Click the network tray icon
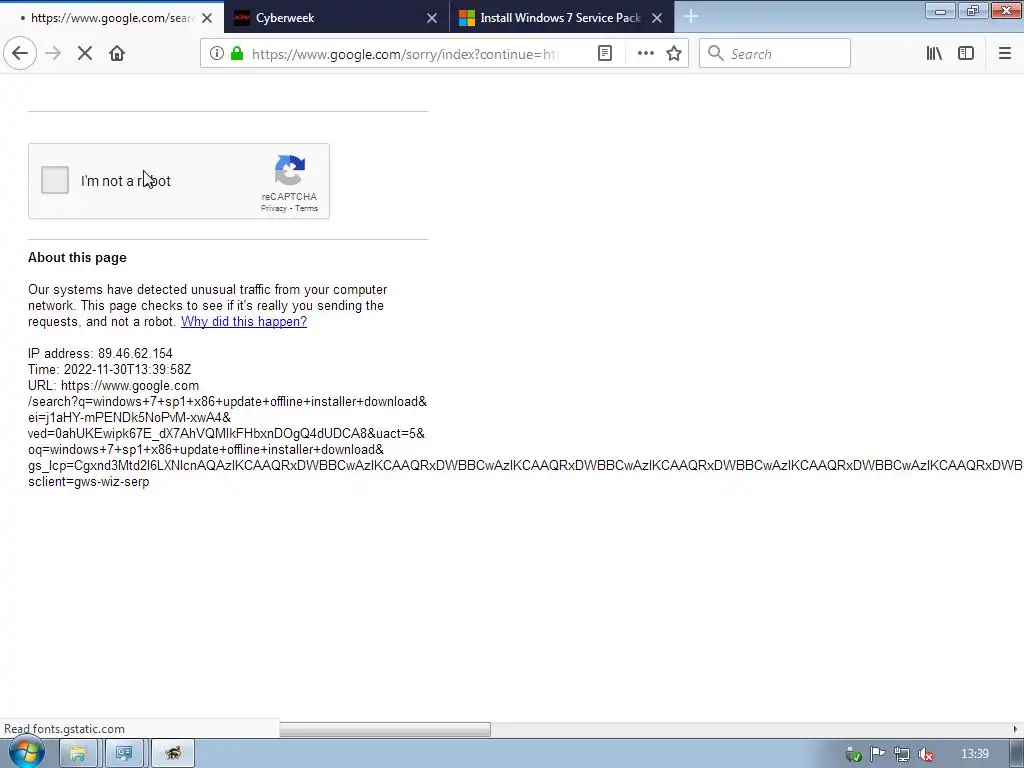 click(901, 754)
